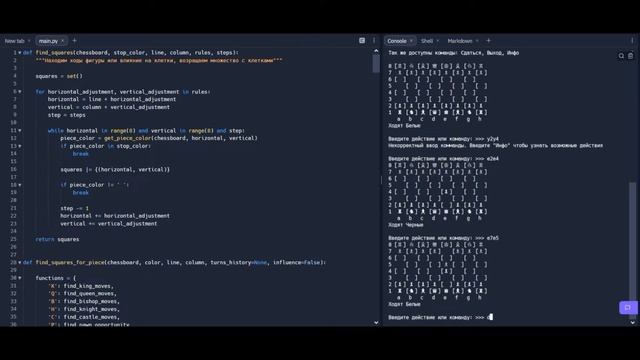
Task: Click 'squares = set()' on line 4
Action: (59, 76)
